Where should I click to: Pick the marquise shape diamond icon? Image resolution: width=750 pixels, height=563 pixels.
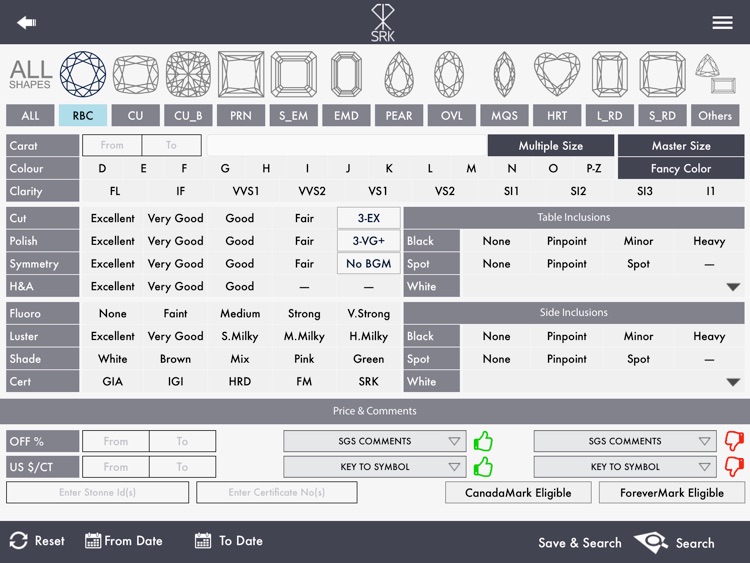click(504, 74)
